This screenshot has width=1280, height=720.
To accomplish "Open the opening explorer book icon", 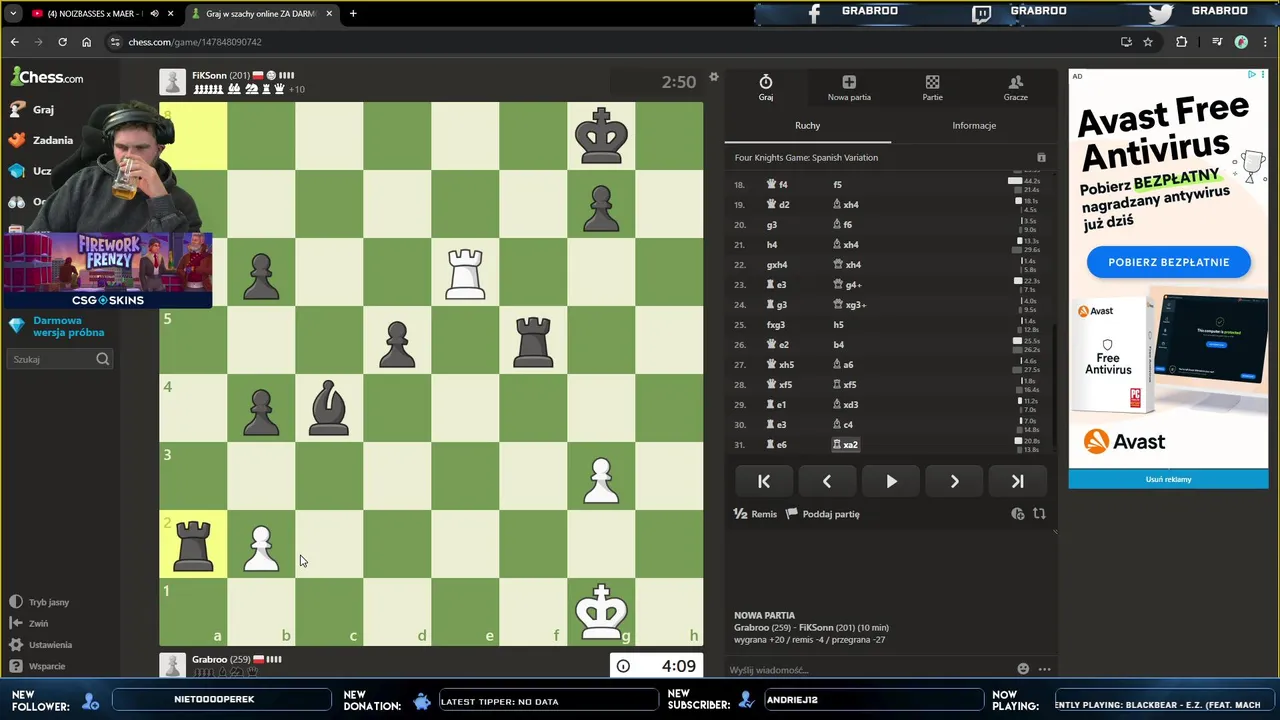I will pos(1041,158).
